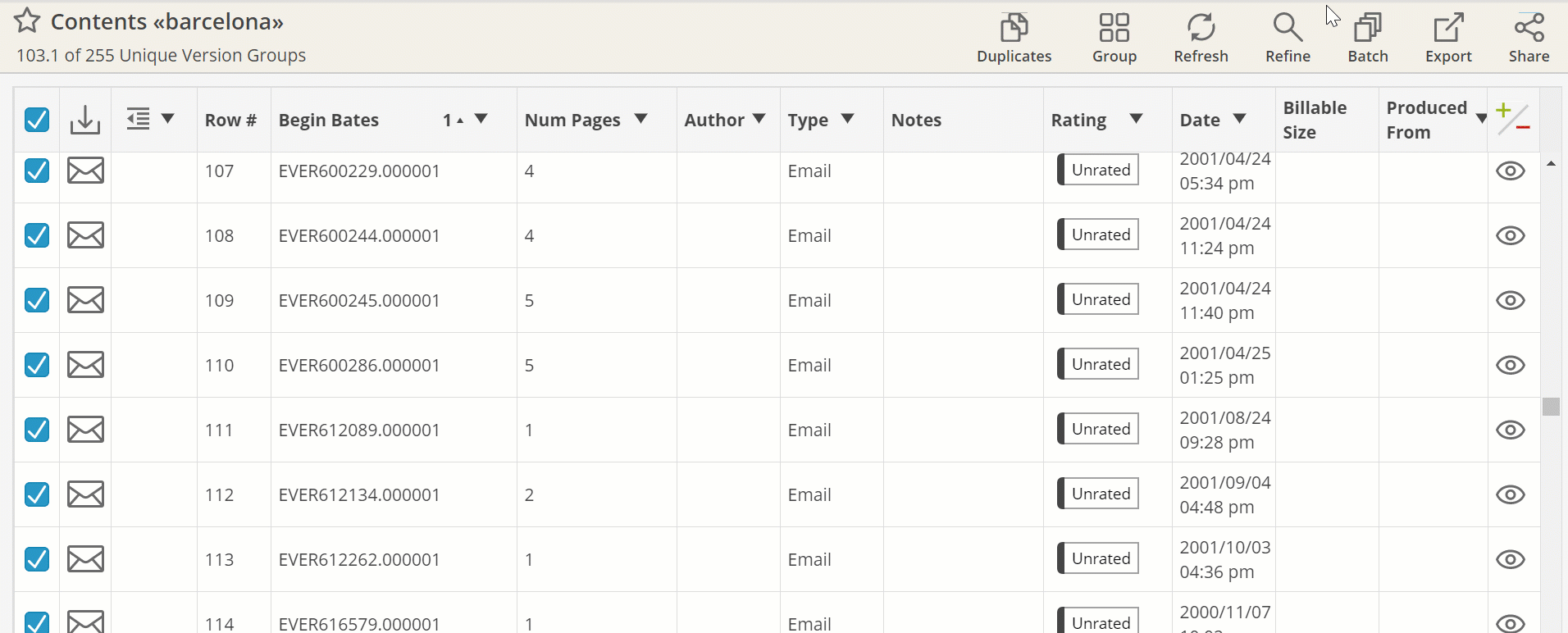Click email icon for row 113

point(85,559)
